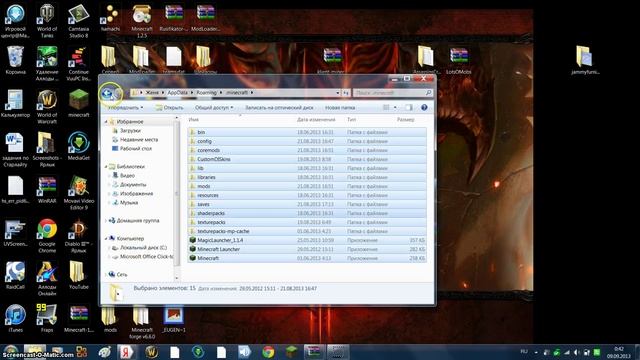Click the Женя breadcrumb segment
This screenshot has height=360, width=640.
point(152,93)
